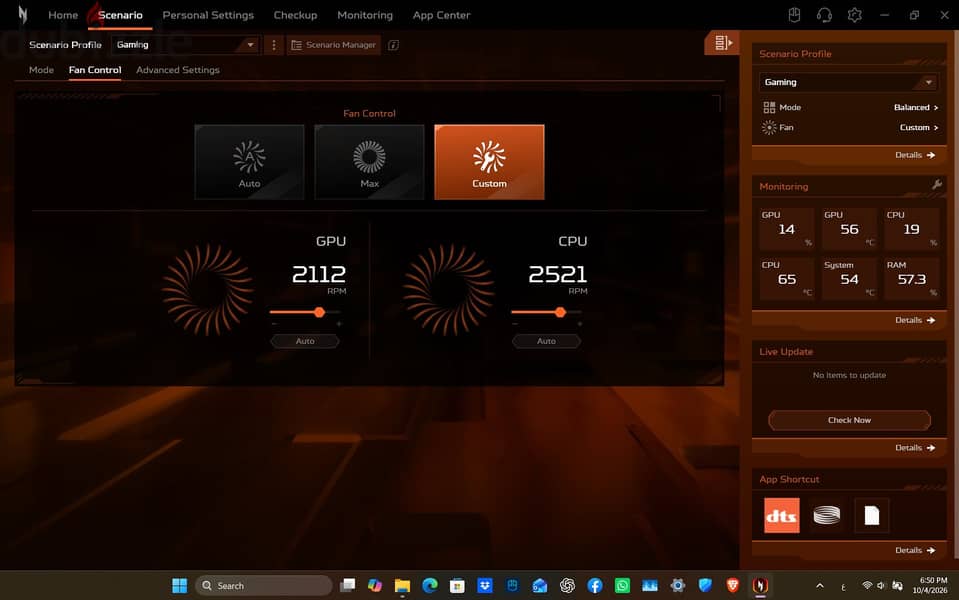Open Windows Start menu
Screen dimensions: 959x600
[x=179, y=585]
